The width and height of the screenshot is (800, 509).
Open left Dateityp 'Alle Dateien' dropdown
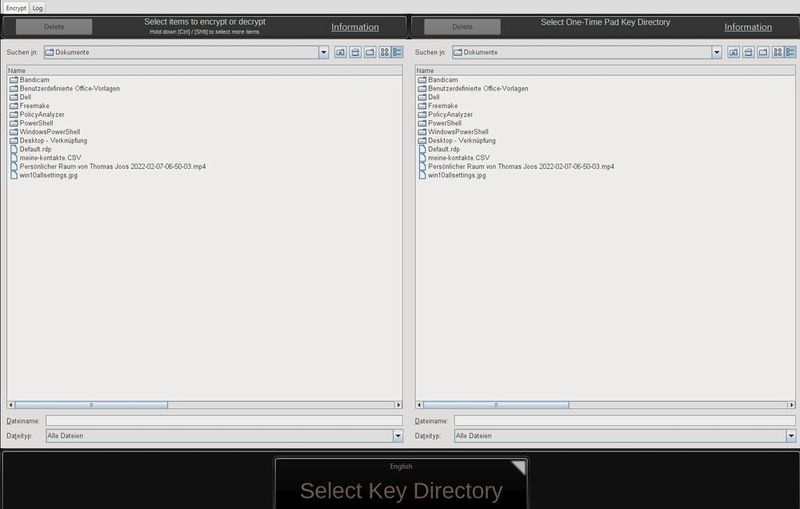pos(397,436)
